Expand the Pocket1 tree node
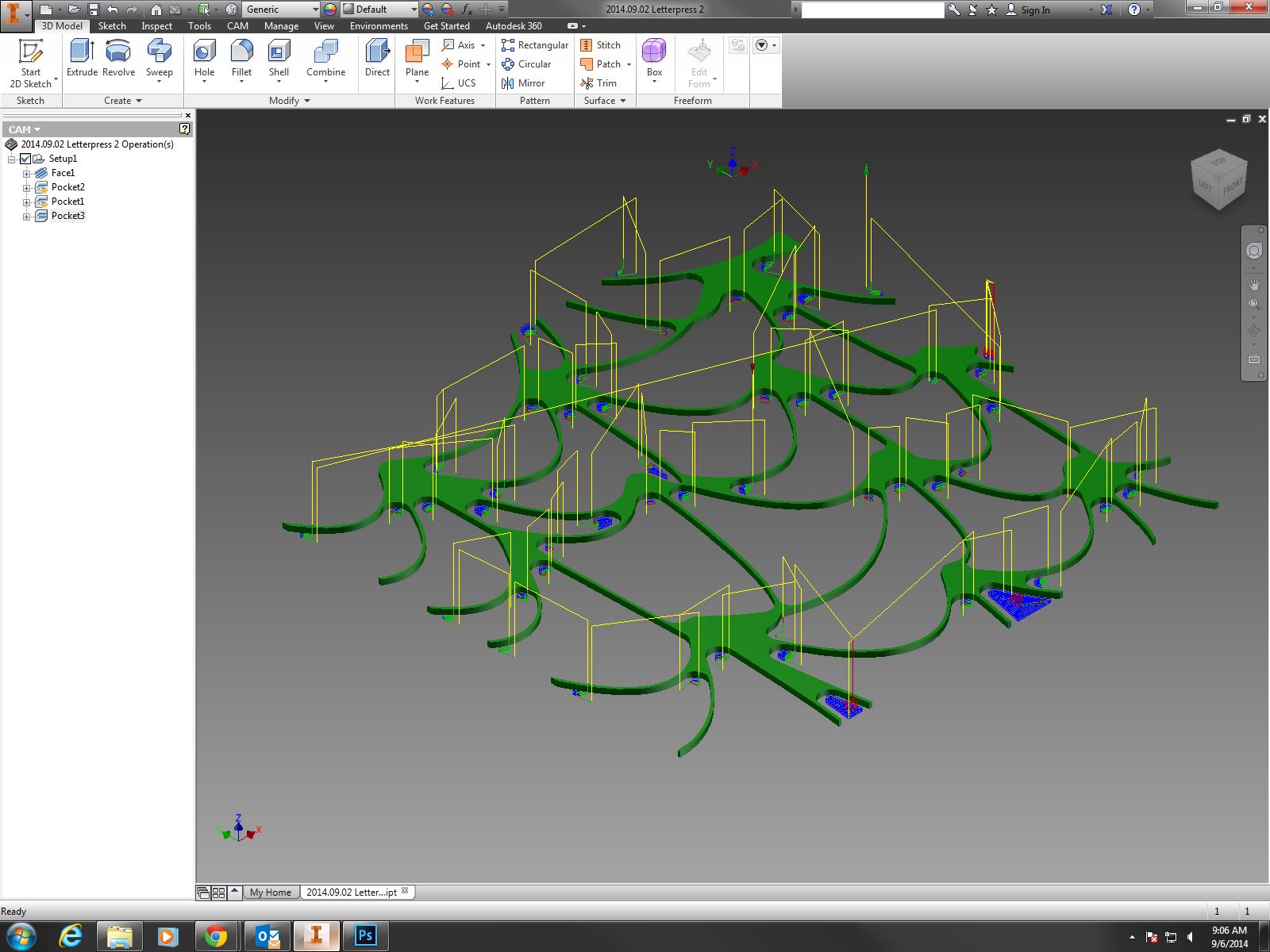 pos(25,201)
